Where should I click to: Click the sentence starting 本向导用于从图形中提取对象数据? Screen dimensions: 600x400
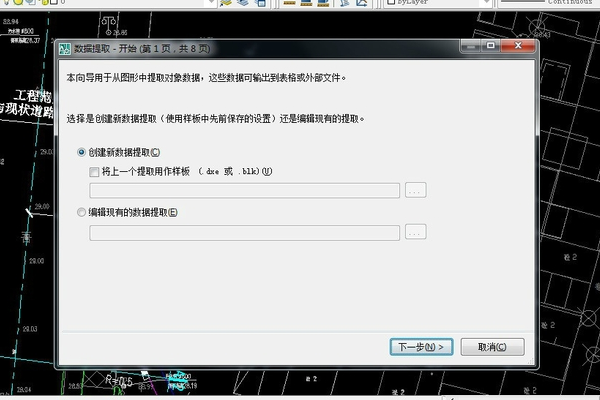pyautogui.click(x=206, y=78)
